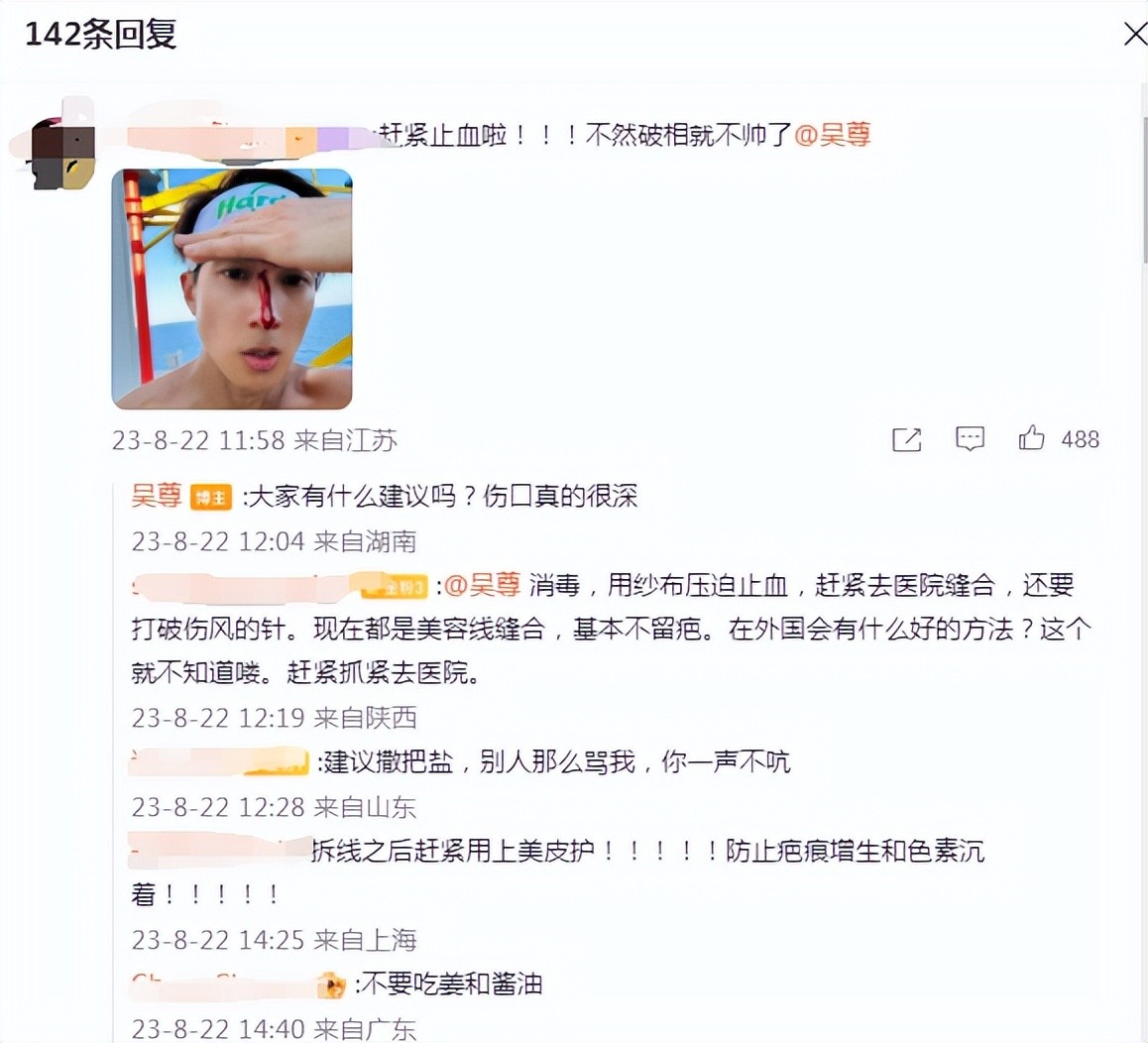Click the reply text 建议撒把盐
Screen dimensions: 1148x1043
(x=388, y=762)
